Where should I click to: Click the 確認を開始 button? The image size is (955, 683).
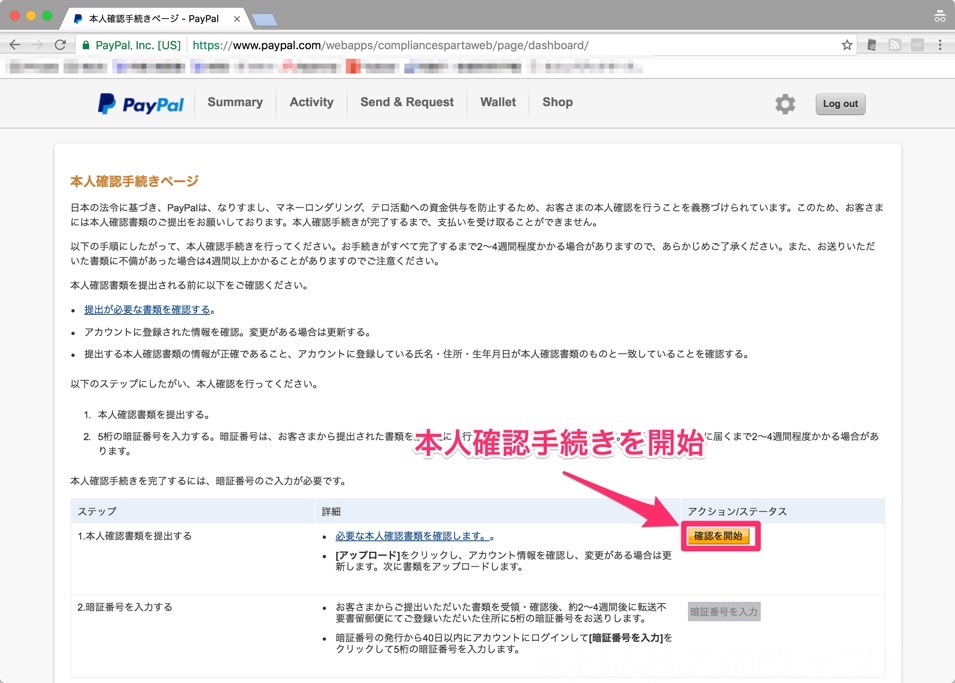[x=720, y=536]
